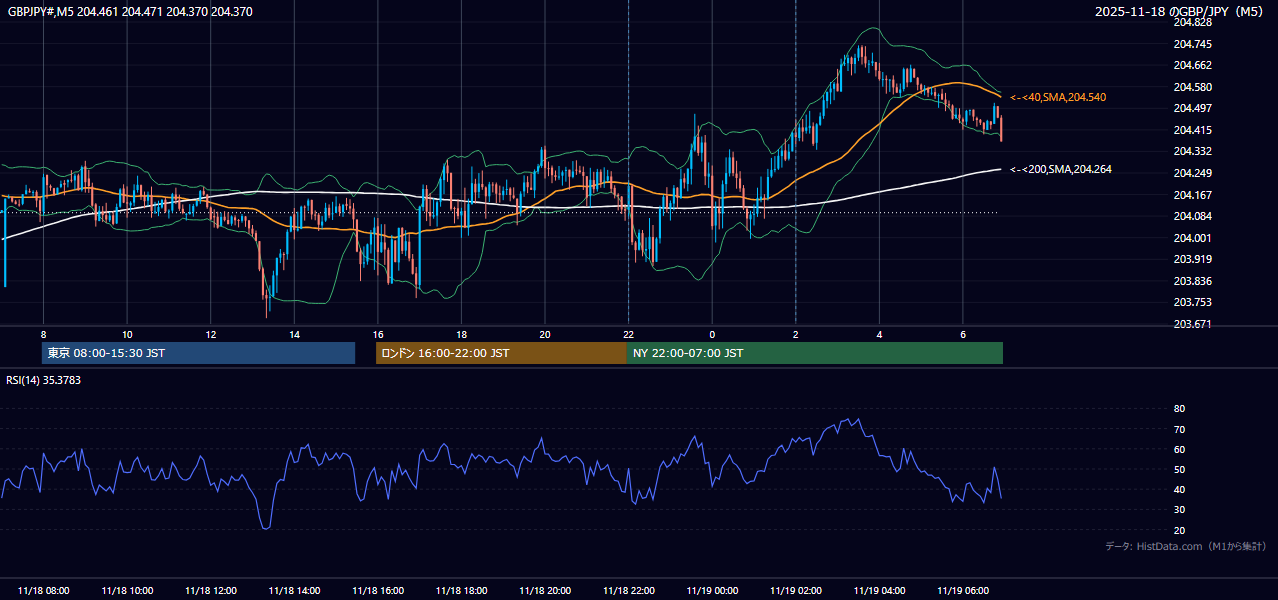Click price axis value 203.753
The image size is (1278, 600).
[1192, 302]
